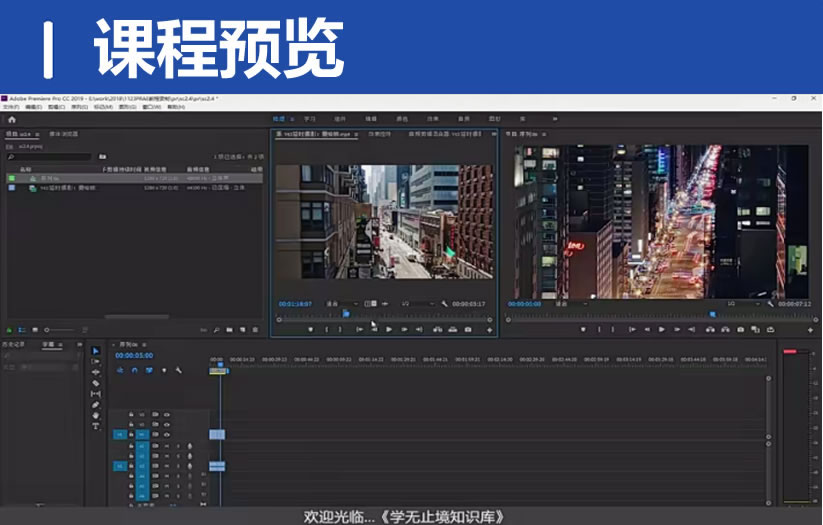
Task: Add marker in Source monitor
Action: point(310,330)
